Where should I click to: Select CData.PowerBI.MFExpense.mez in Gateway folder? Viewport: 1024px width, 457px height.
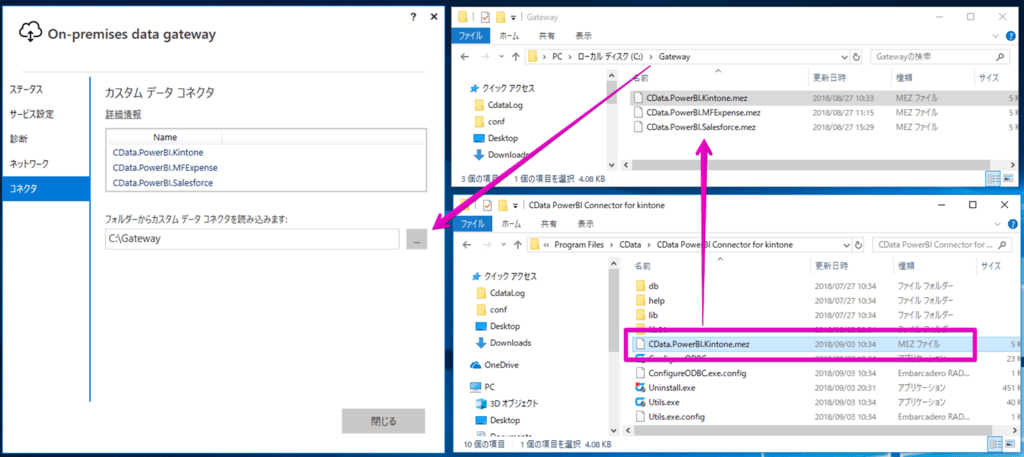click(x=703, y=112)
